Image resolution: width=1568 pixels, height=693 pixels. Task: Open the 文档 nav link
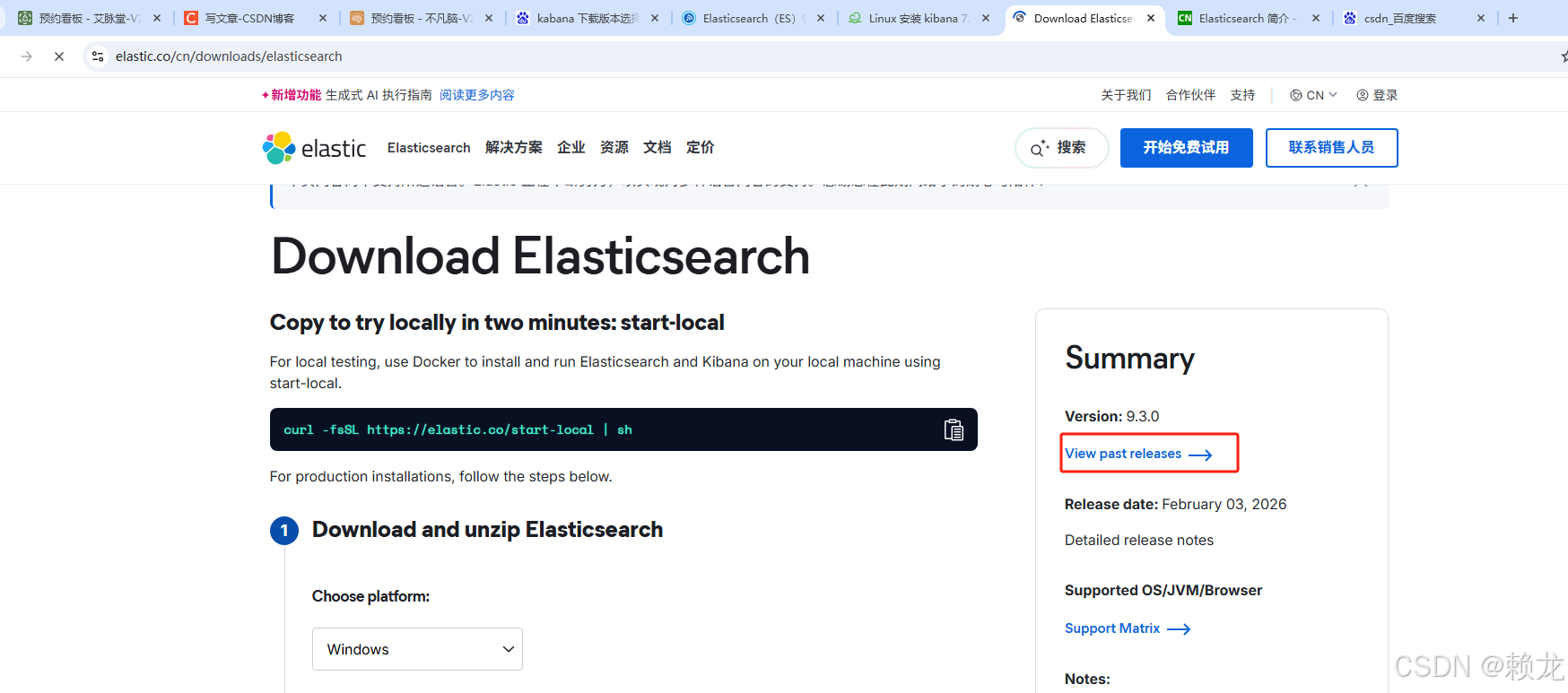658,148
